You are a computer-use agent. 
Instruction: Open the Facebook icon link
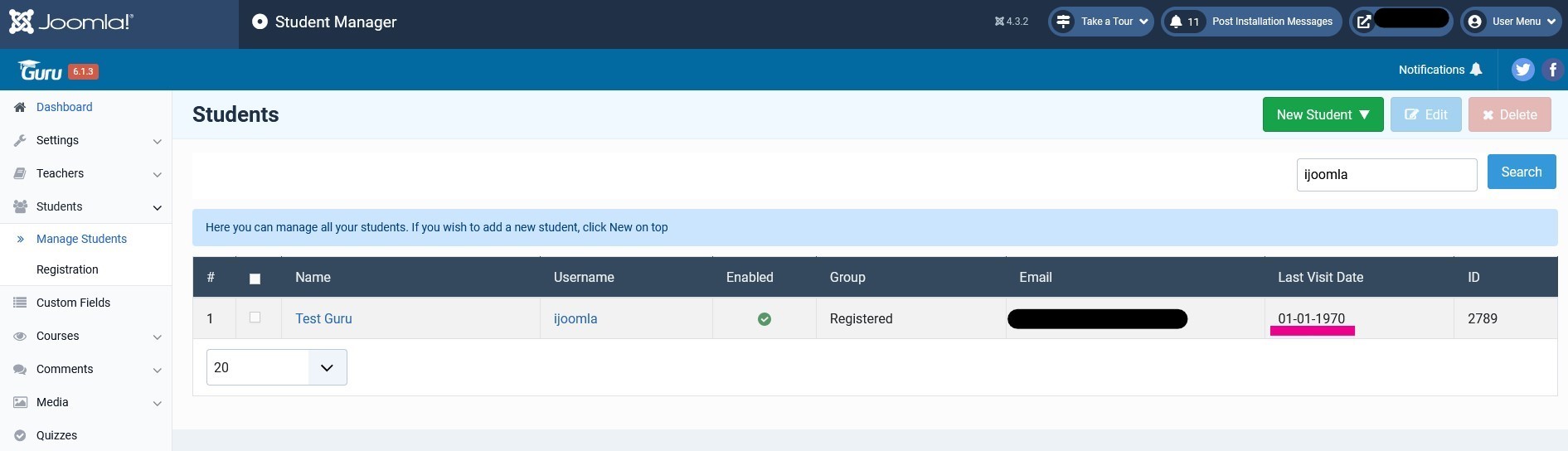(1553, 70)
